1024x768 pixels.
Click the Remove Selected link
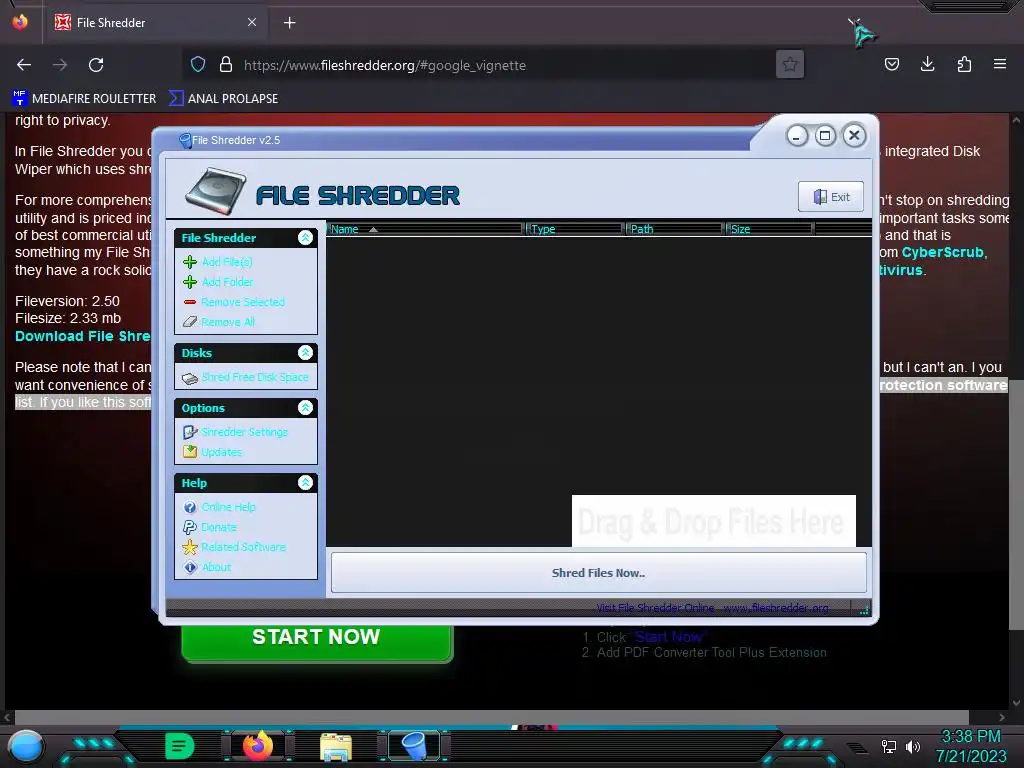click(243, 302)
